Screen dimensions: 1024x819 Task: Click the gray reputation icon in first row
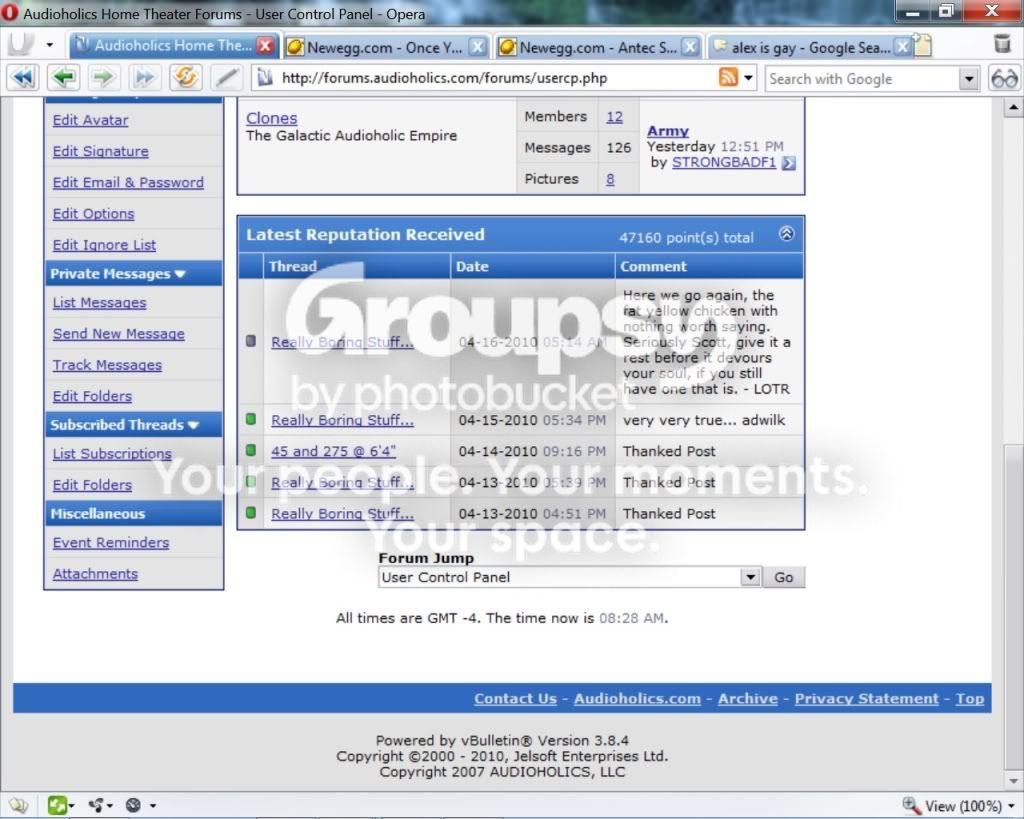coord(251,341)
